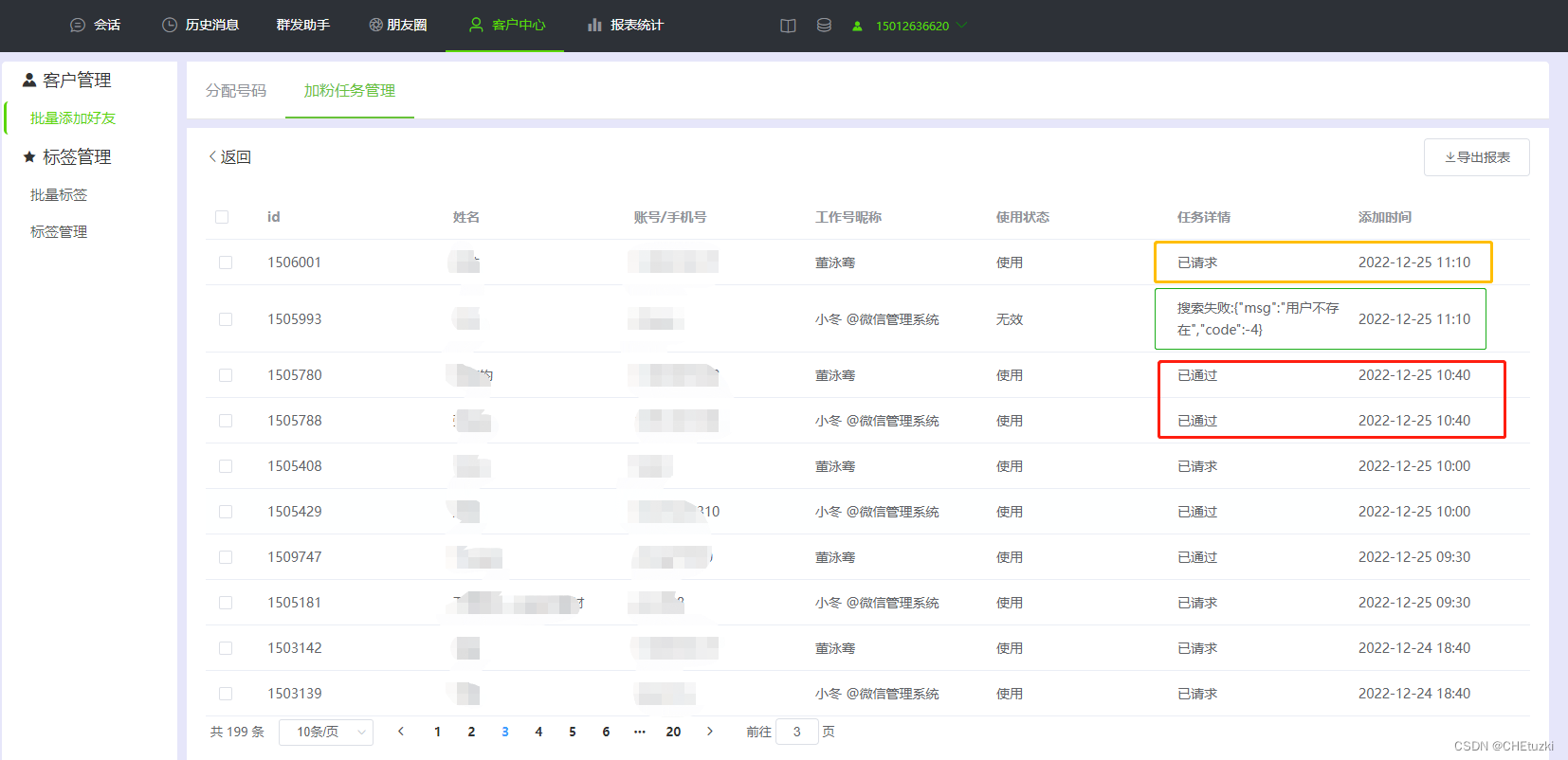1568x760 pixels.
Task: Select current page 3 in pagination
Action: [x=505, y=732]
